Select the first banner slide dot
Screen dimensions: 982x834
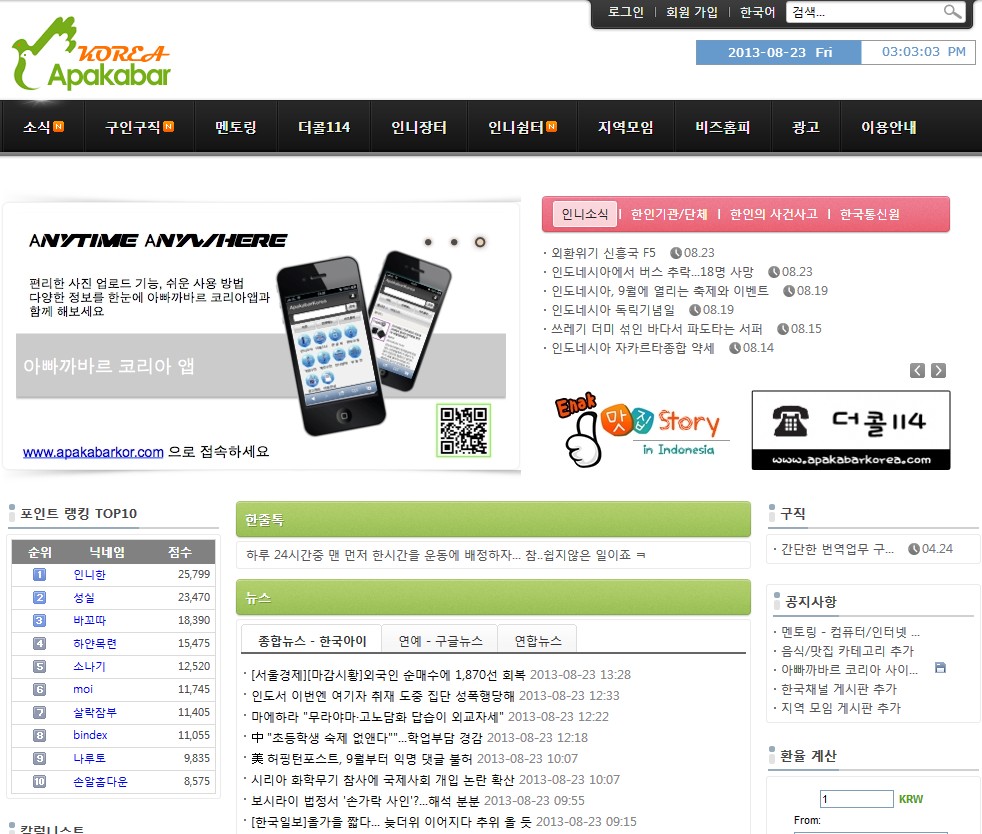point(428,242)
